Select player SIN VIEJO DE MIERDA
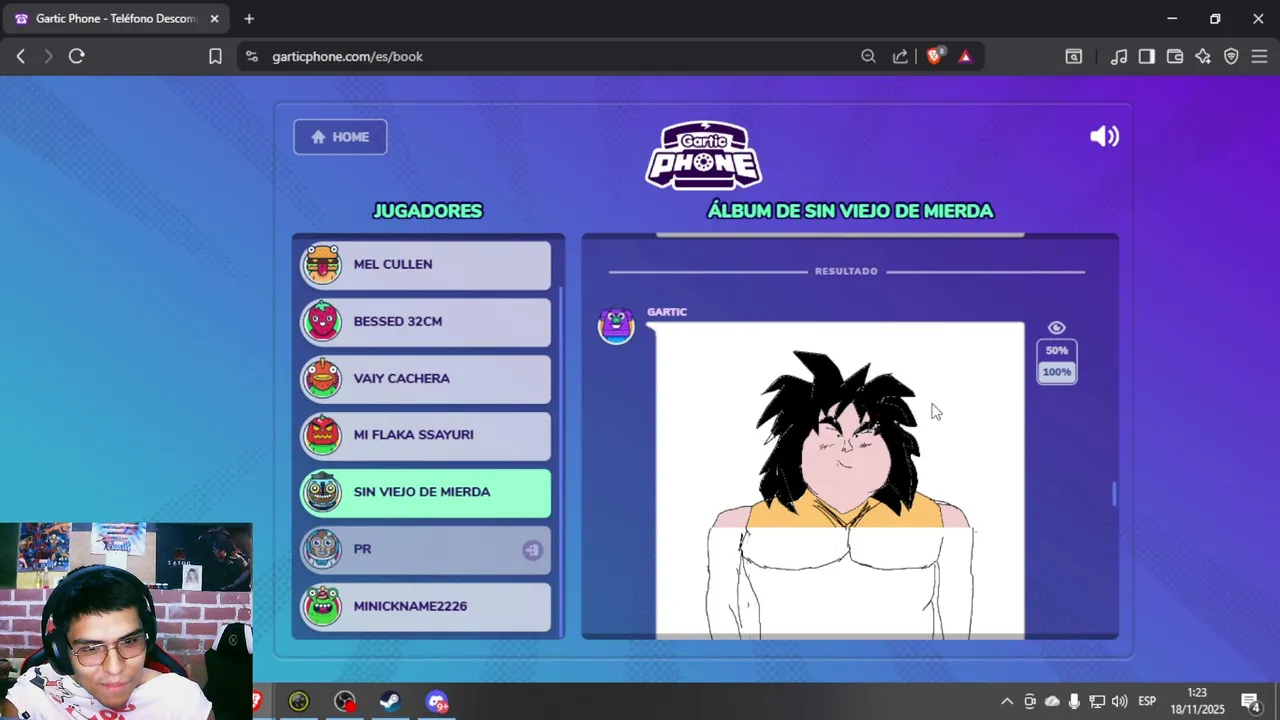The image size is (1280, 720). tap(425, 492)
